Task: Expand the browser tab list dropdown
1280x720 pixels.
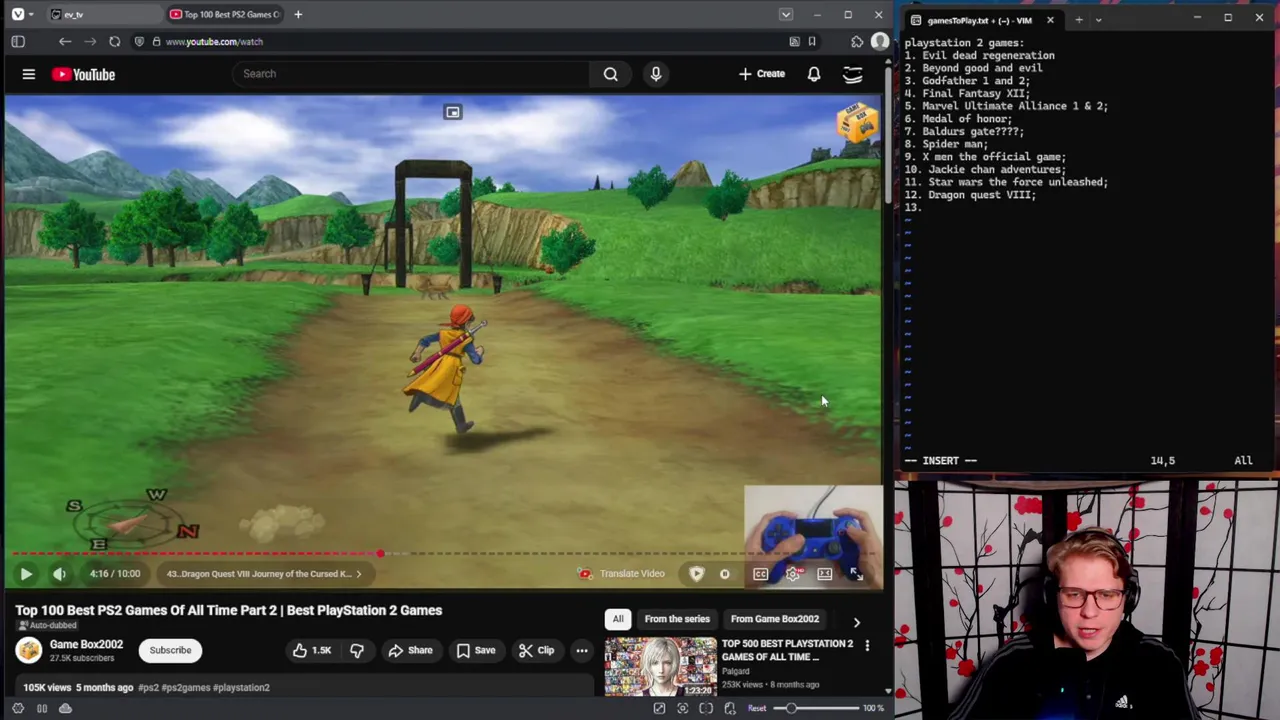Action: click(786, 14)
